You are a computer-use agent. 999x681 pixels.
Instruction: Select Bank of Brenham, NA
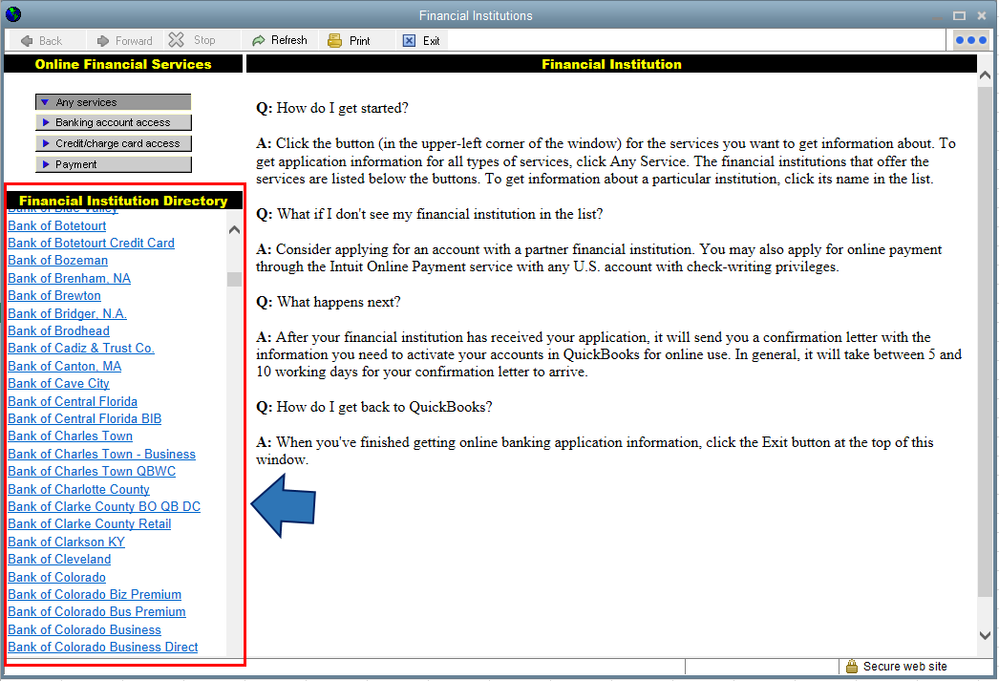69,278
